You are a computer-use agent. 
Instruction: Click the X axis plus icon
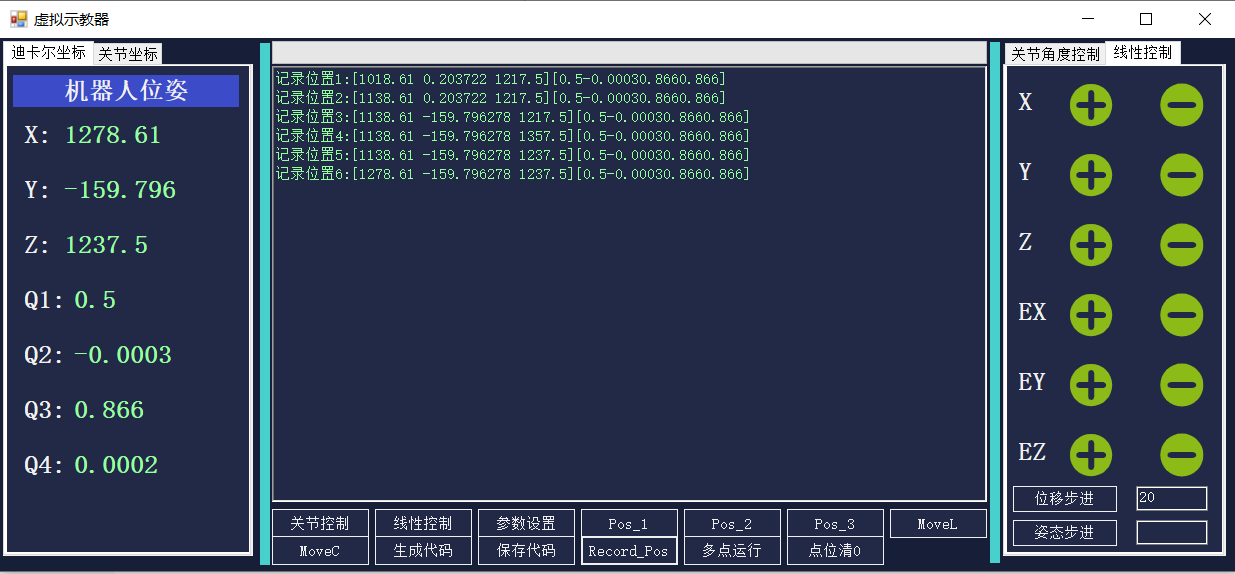[1091, 104]
